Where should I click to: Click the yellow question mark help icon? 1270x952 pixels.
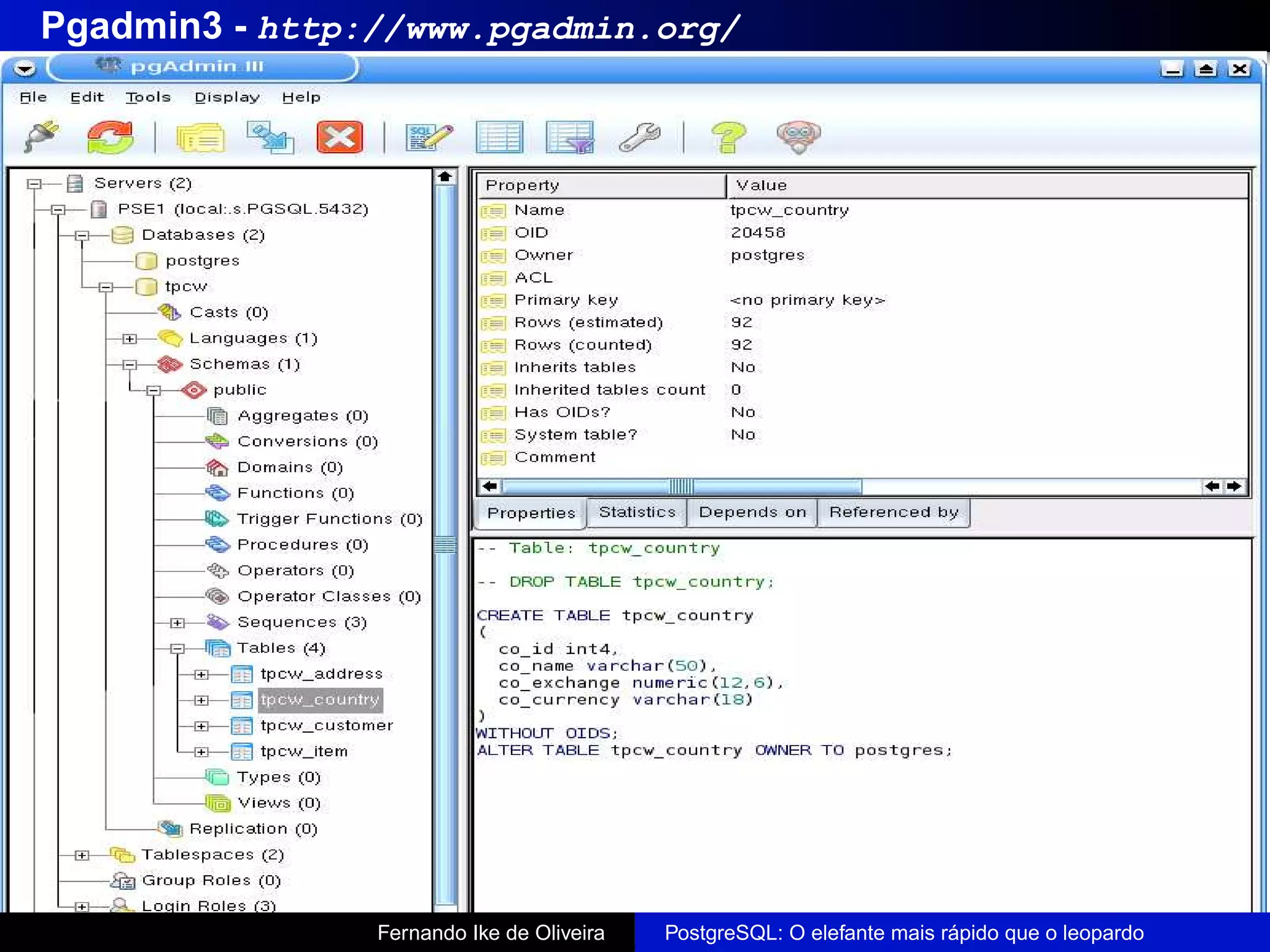[729, 137]
